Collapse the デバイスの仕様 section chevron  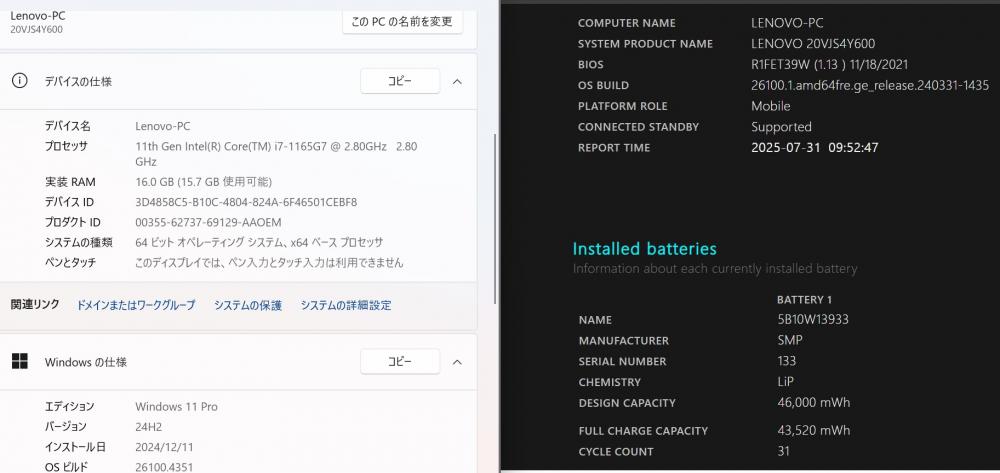[457, 82]
